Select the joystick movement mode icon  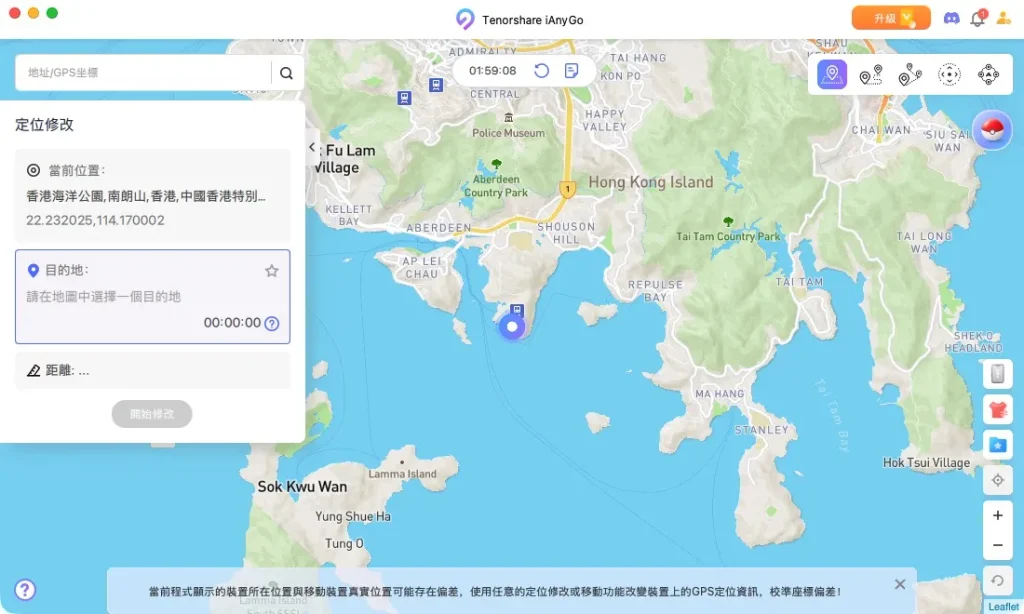(x=988, y=74)
